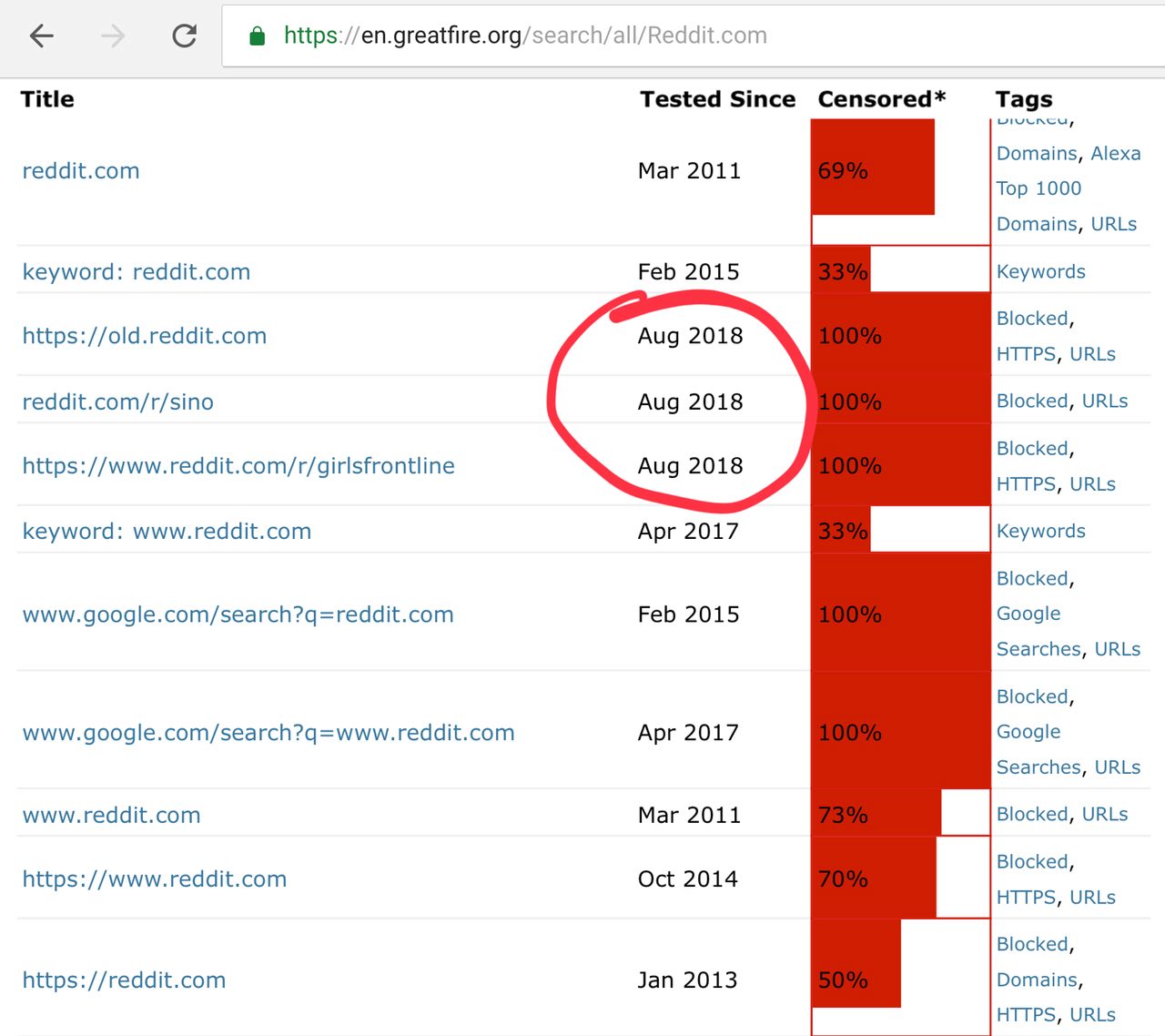The width and height of the screenshot is (1165, 1036).
Task: Go back using browser back arrow
Action: click(42, 36)
